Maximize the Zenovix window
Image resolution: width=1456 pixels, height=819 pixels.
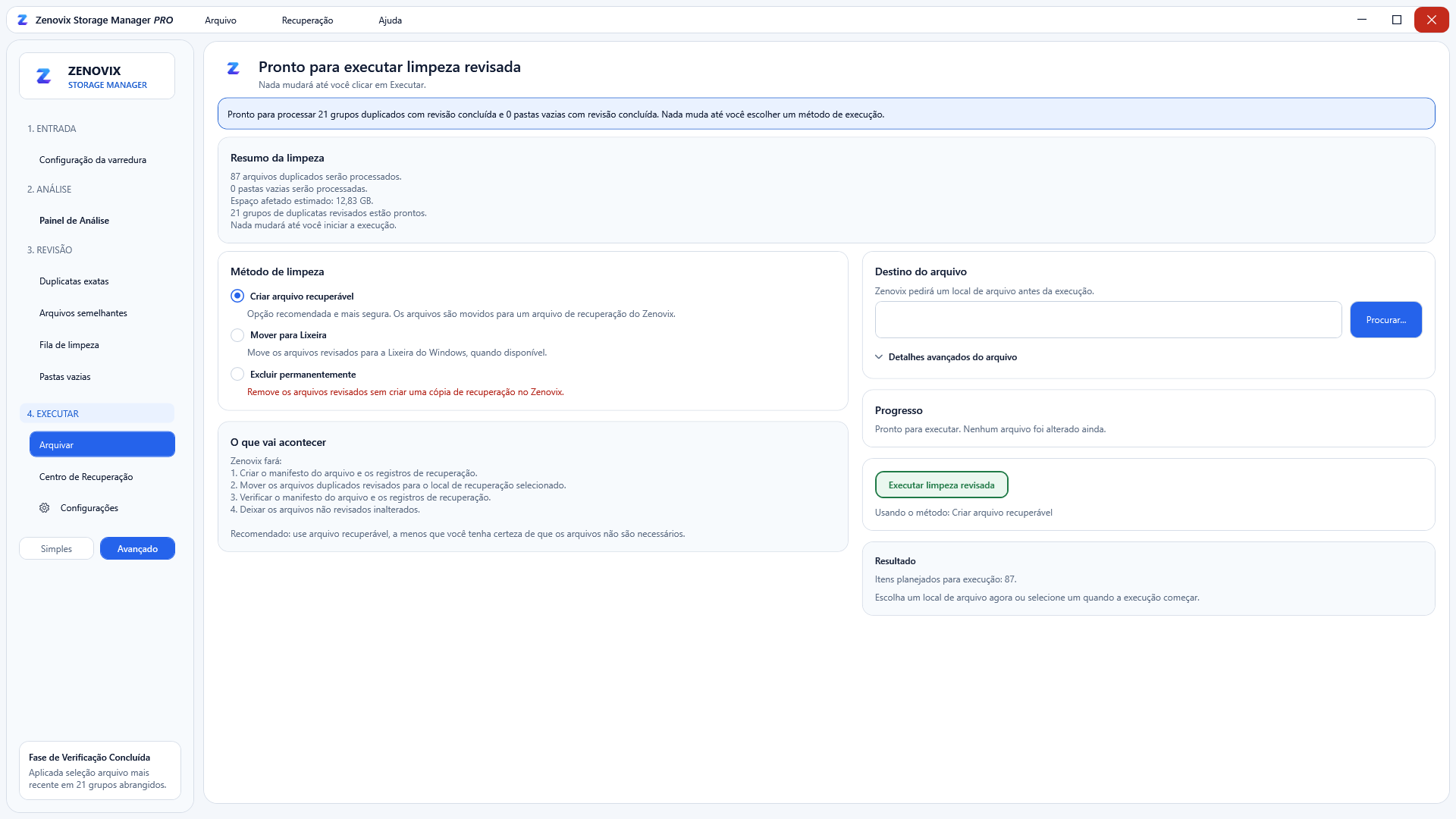point(1397,20)
